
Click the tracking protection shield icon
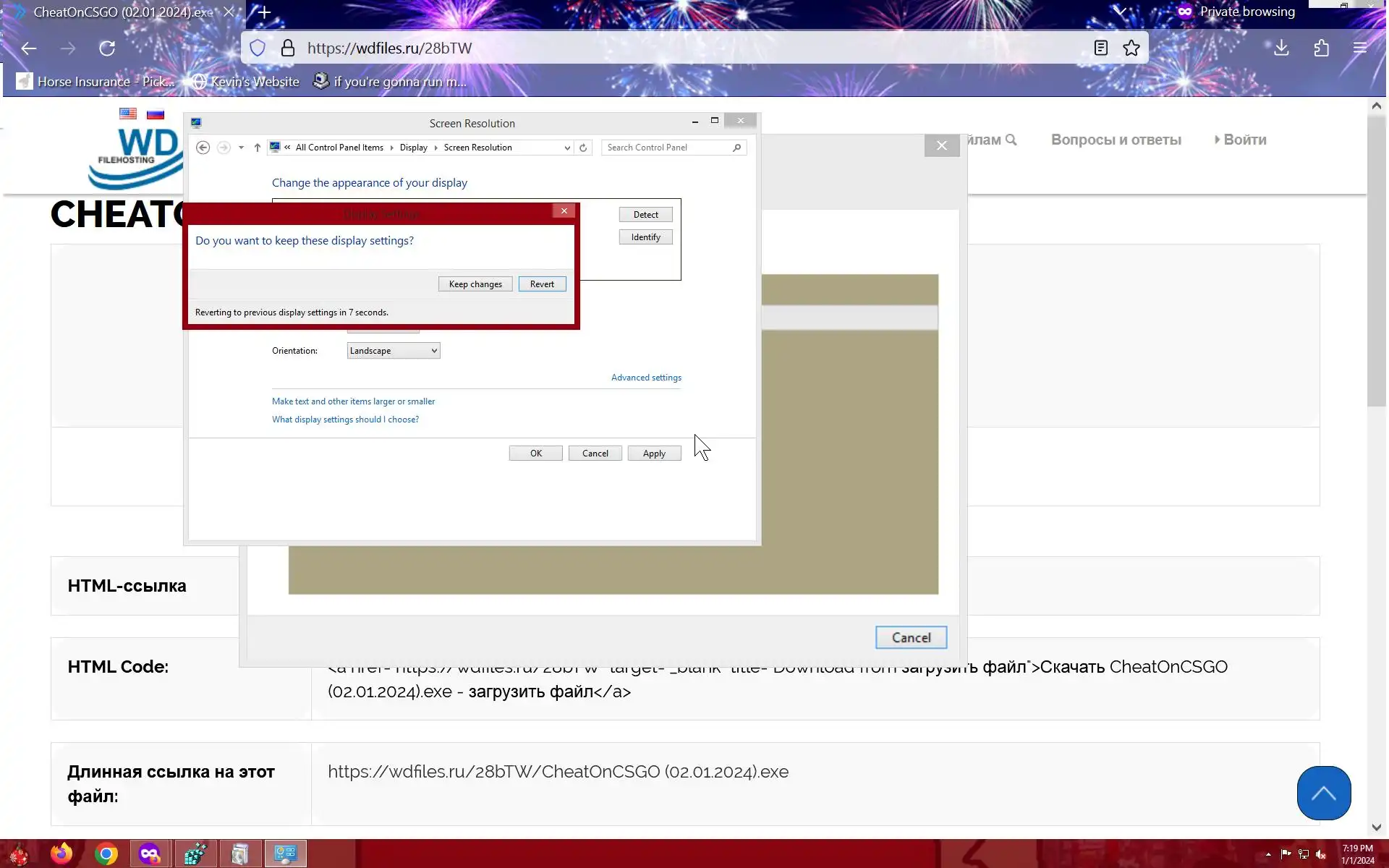(258, 48)
